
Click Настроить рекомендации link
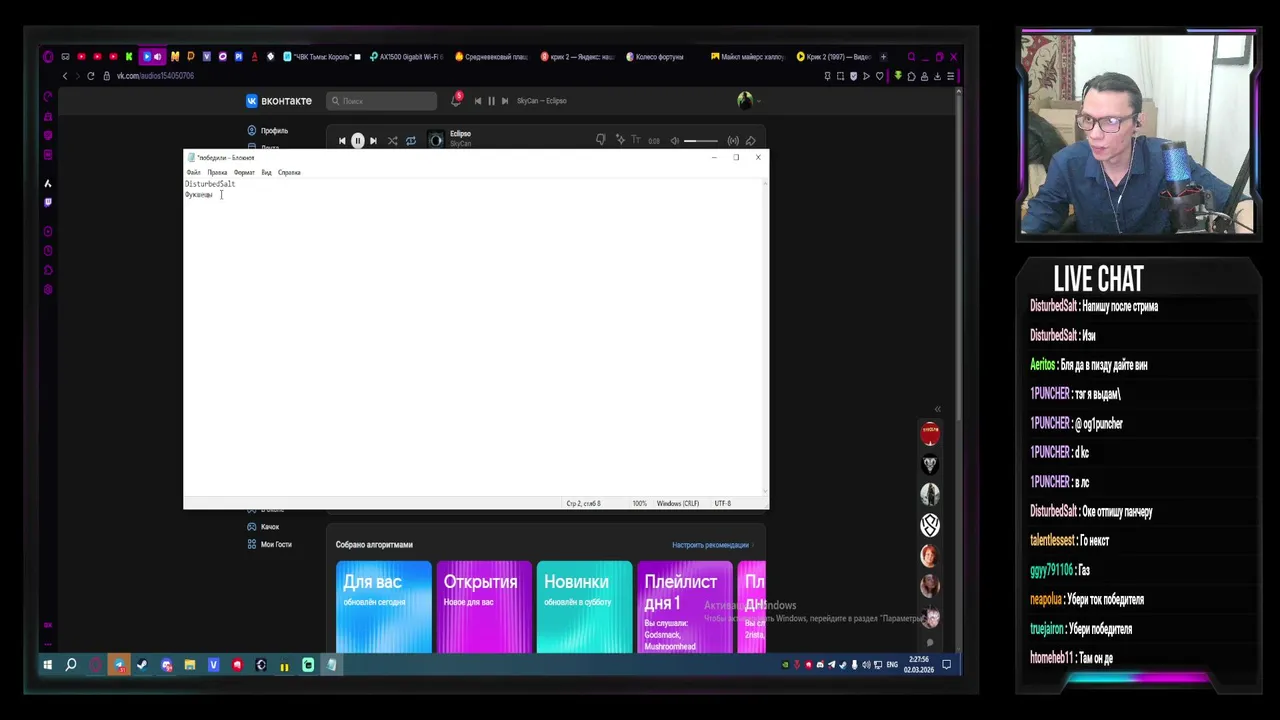710,545
